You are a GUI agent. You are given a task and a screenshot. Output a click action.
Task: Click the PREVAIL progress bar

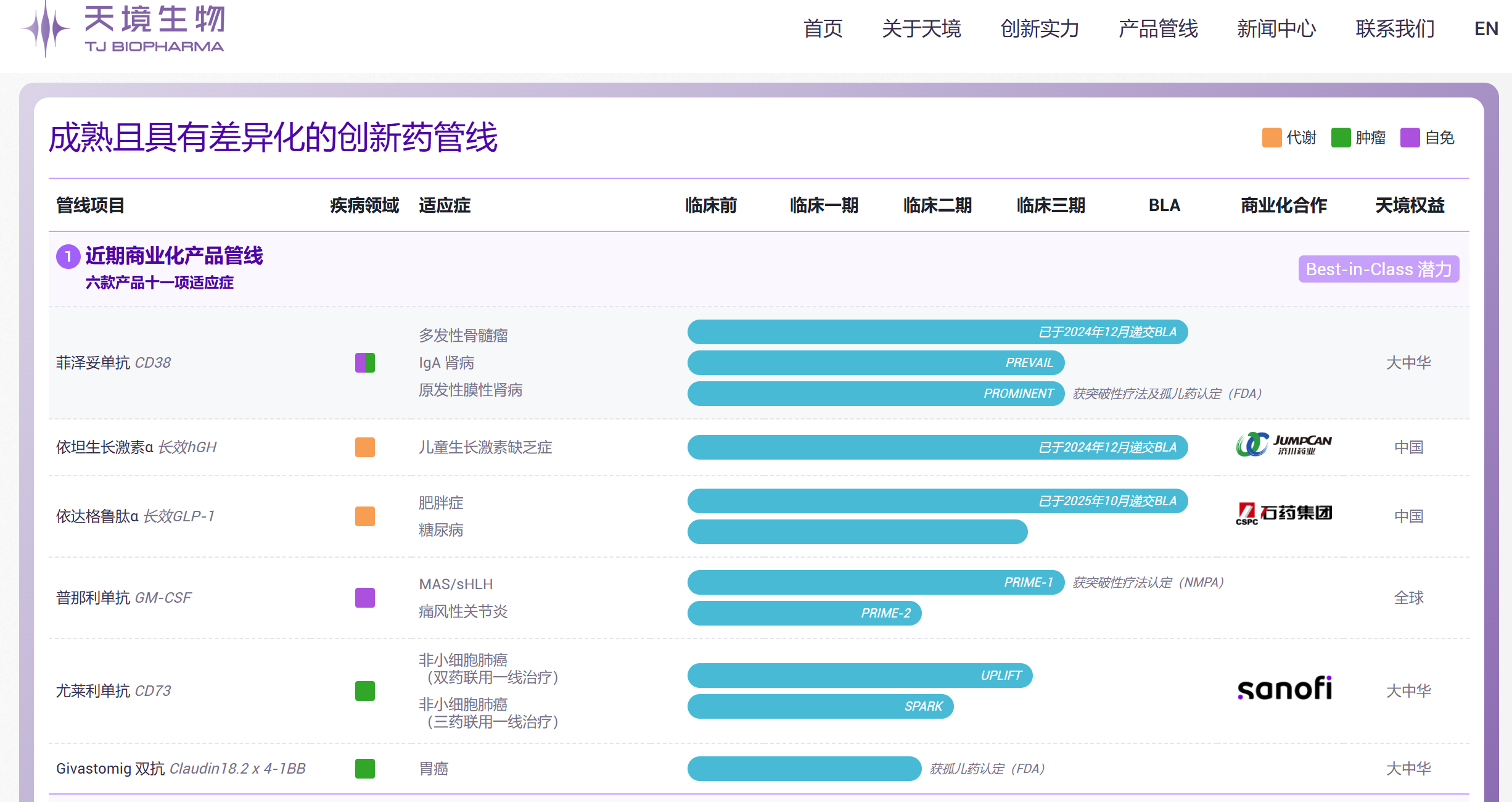(x=876, y=363)
